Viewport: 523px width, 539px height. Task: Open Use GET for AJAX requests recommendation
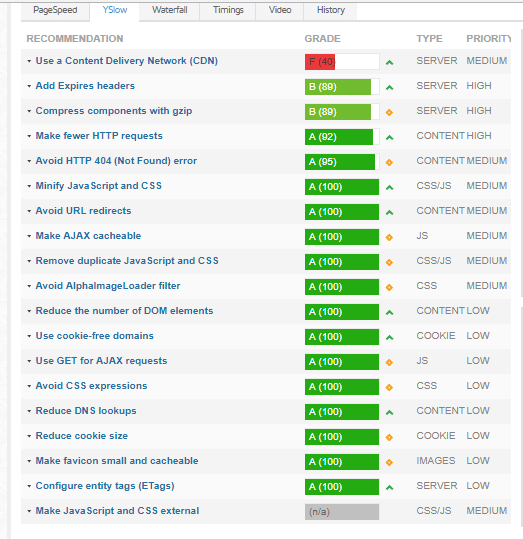point(101,361)
